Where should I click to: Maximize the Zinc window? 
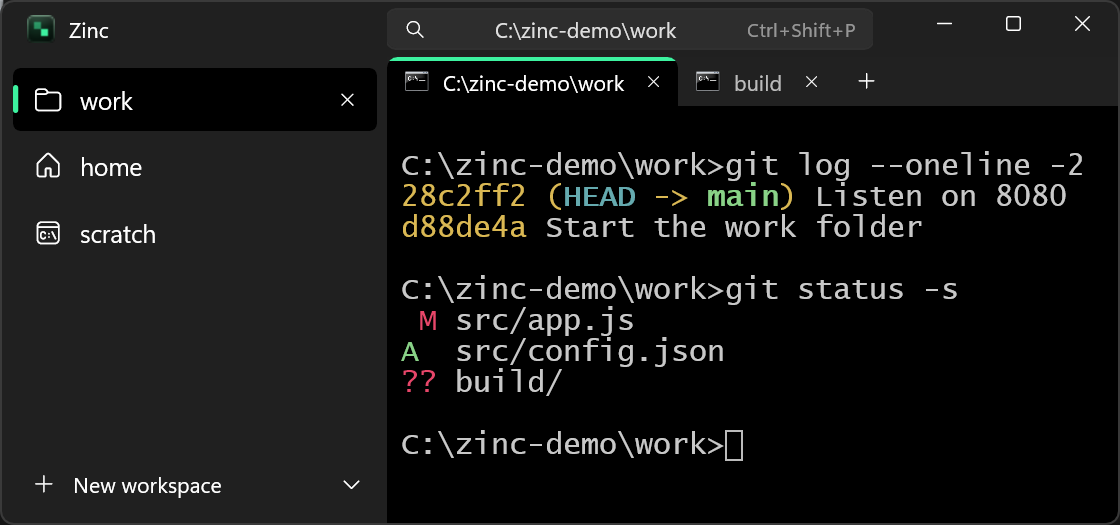(x=1013, y=24)
